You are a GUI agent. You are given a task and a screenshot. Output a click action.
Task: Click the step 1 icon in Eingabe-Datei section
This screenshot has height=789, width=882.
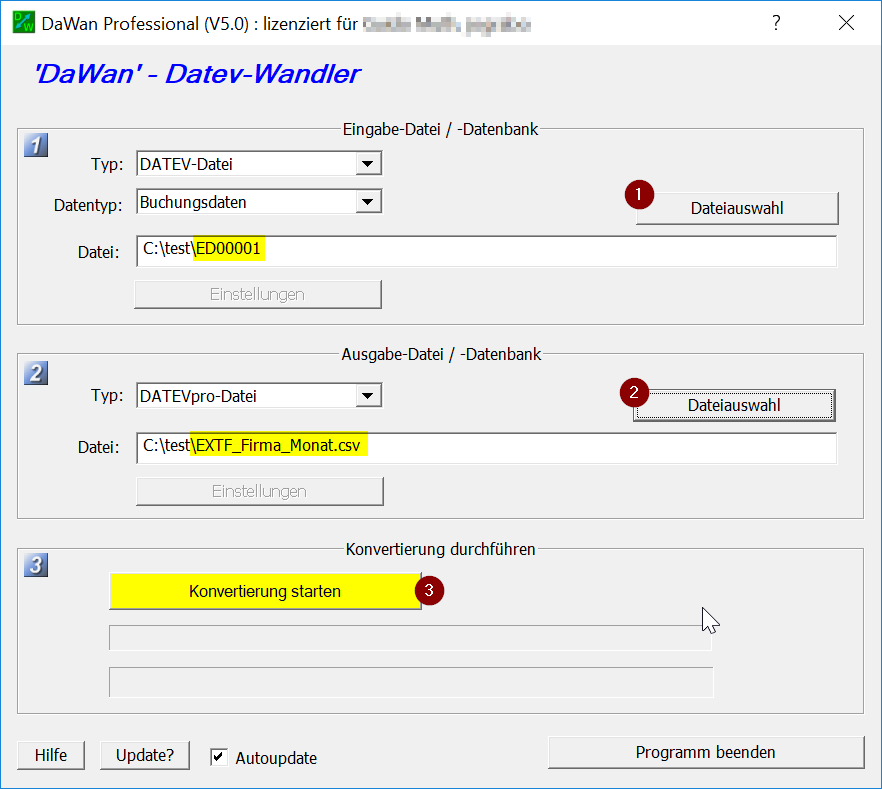36,145
